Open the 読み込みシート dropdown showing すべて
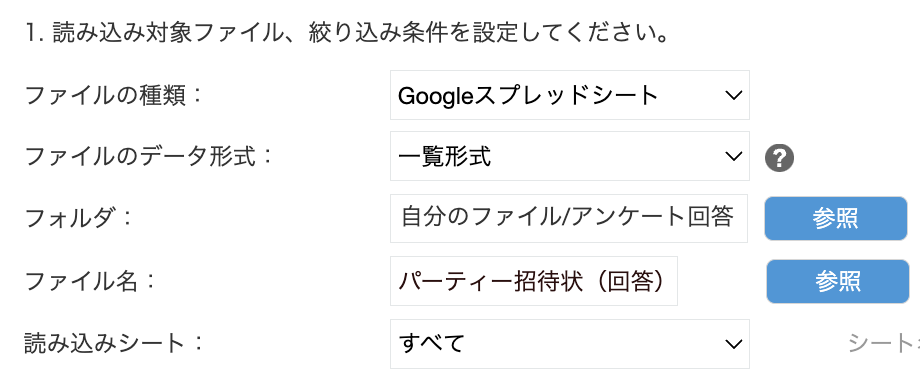 570,344
